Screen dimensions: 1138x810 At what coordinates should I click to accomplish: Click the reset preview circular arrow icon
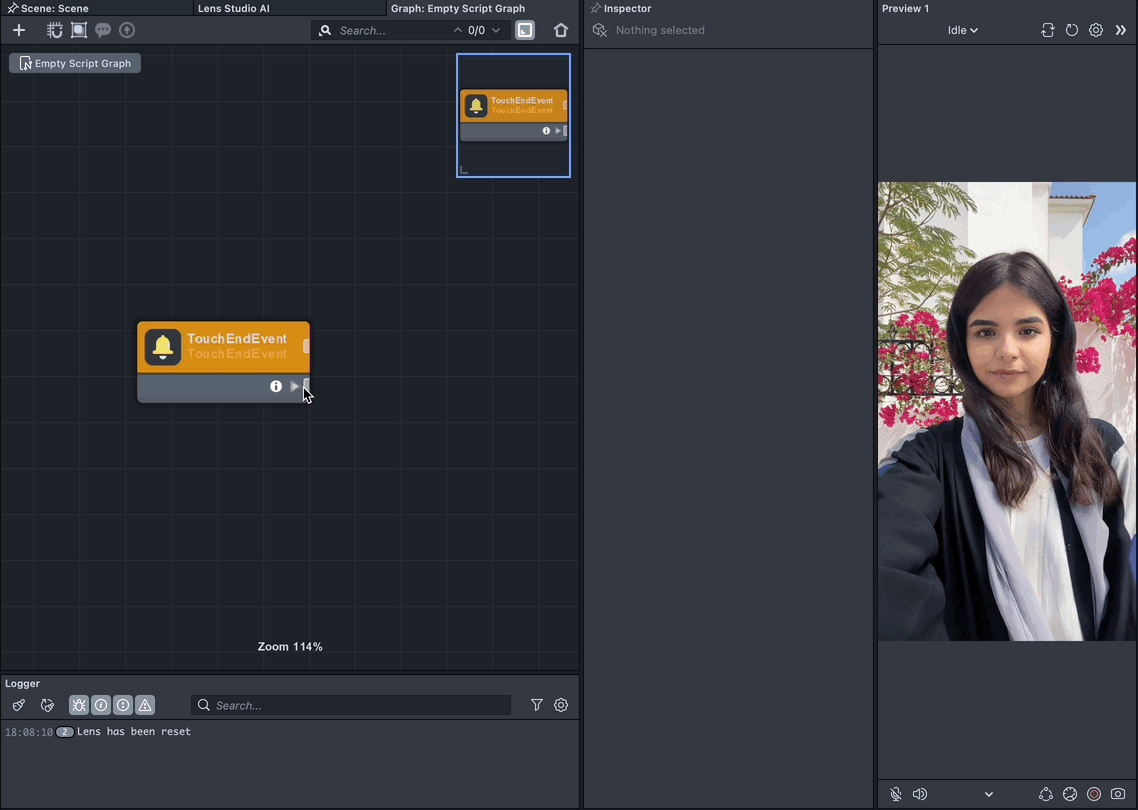point(1072,30)
